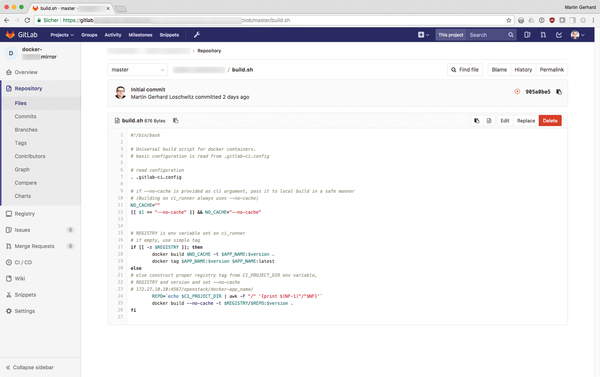Click the Issues sidebar icon
Image resolution: width=600 pixels, height=377 pixels.
[9, 230]
